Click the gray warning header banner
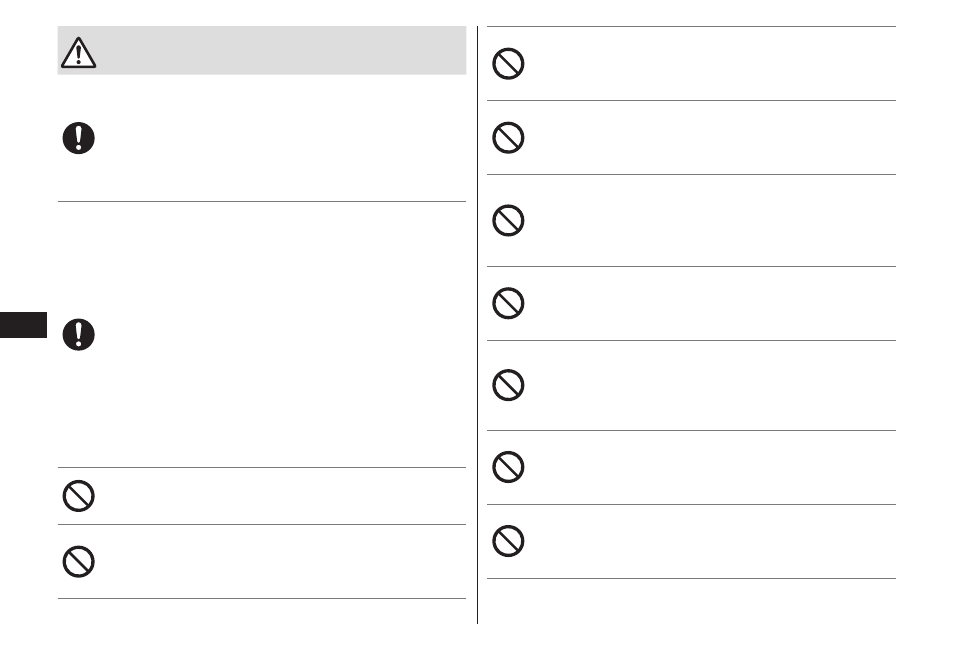This screenshot has height=671, width=954. pyautogui.click(x=262, y=50)
